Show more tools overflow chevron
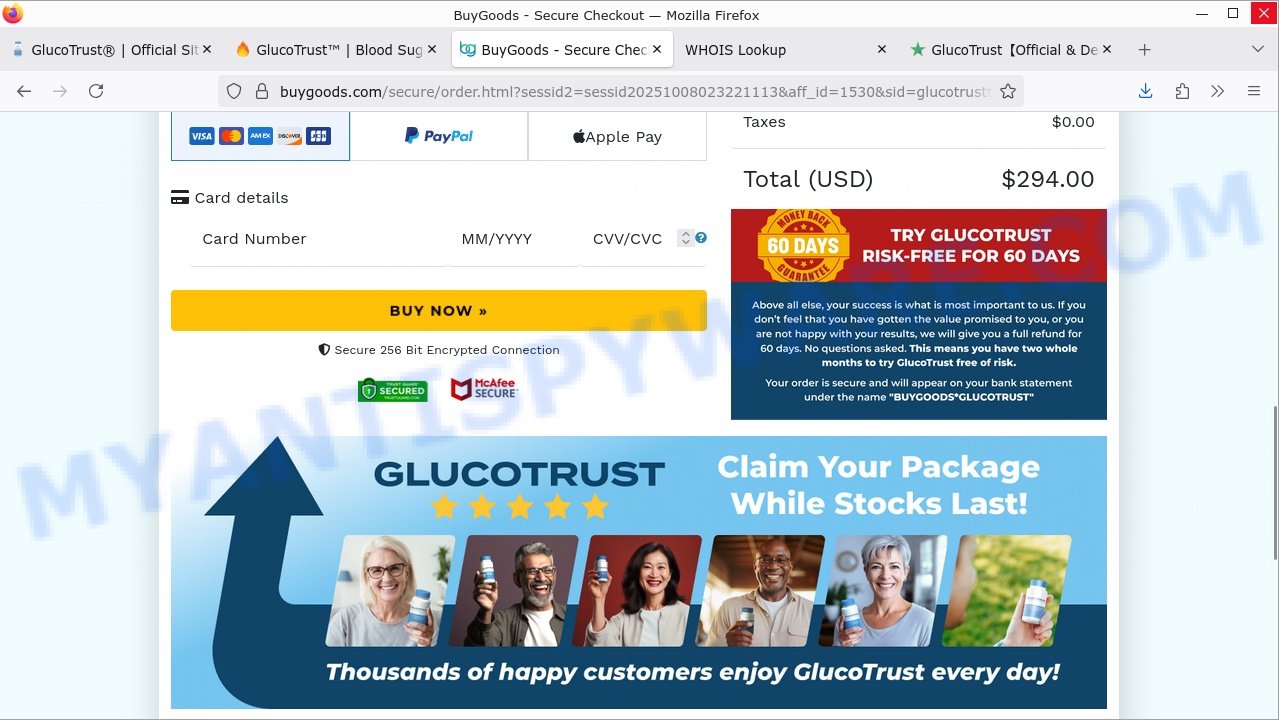Viewport: 1279px width, 720px height. pyautogui.click(x=1218, y=91)
